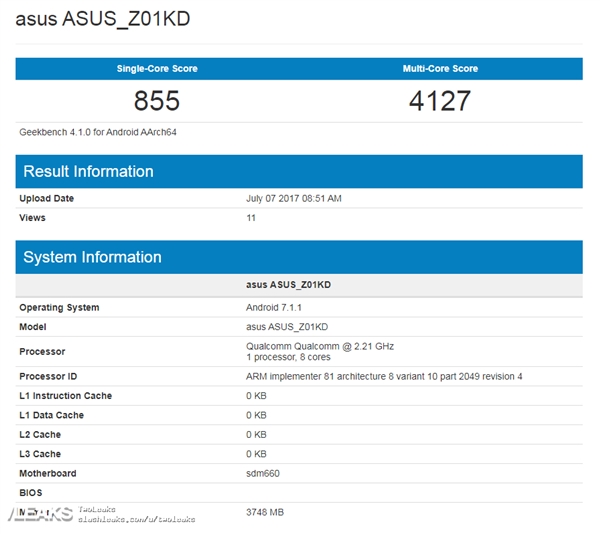Click the 'Processor ID' row label
The width and height of the screenshot is (600, 534).
(48, 377)
